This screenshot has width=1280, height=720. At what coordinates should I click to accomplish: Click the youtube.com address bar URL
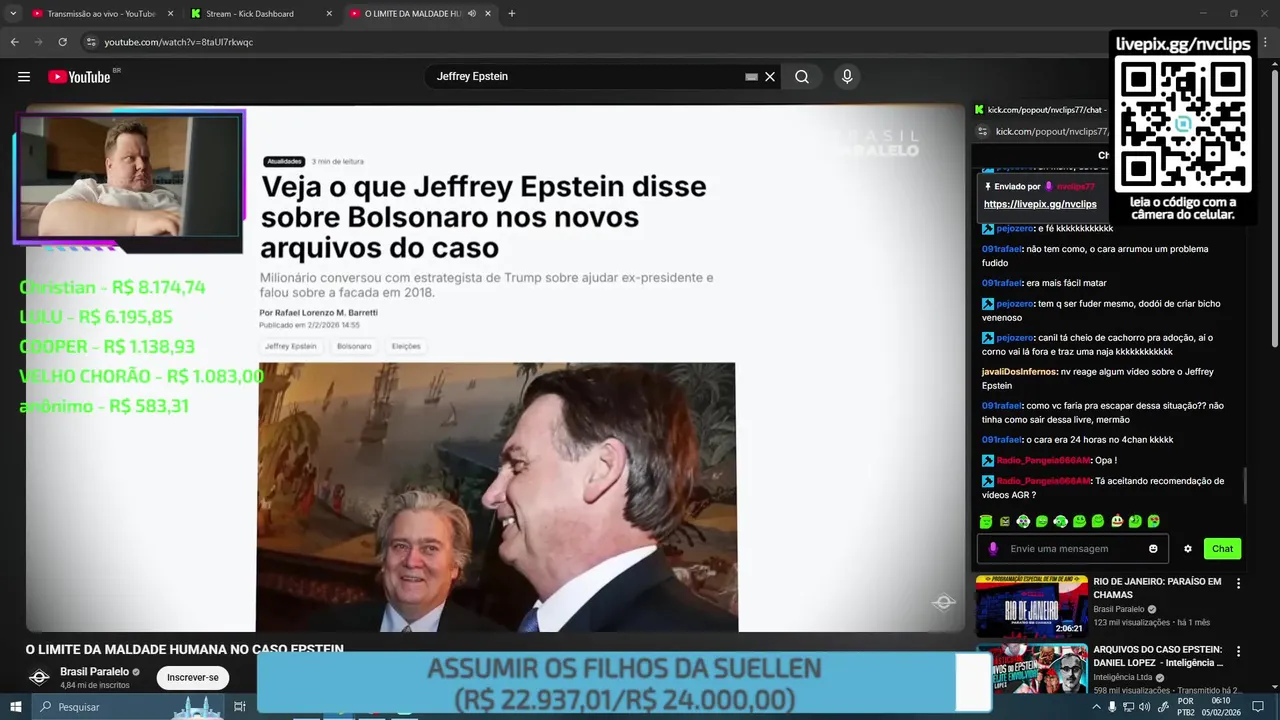coord(179,42)
